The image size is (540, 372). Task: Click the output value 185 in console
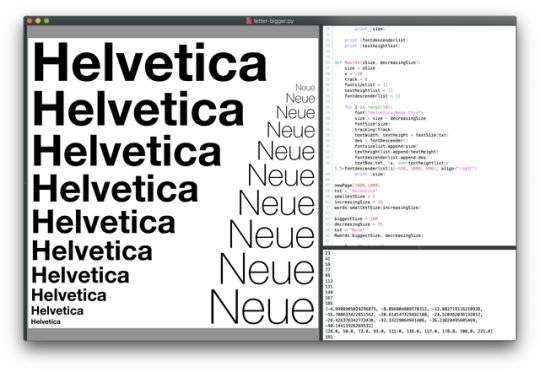(329, 303)
